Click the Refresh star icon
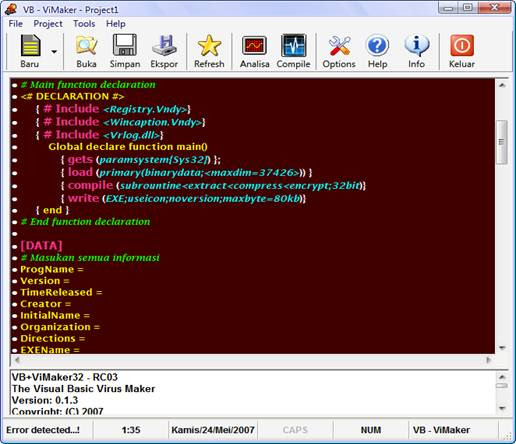 [209, 45]
